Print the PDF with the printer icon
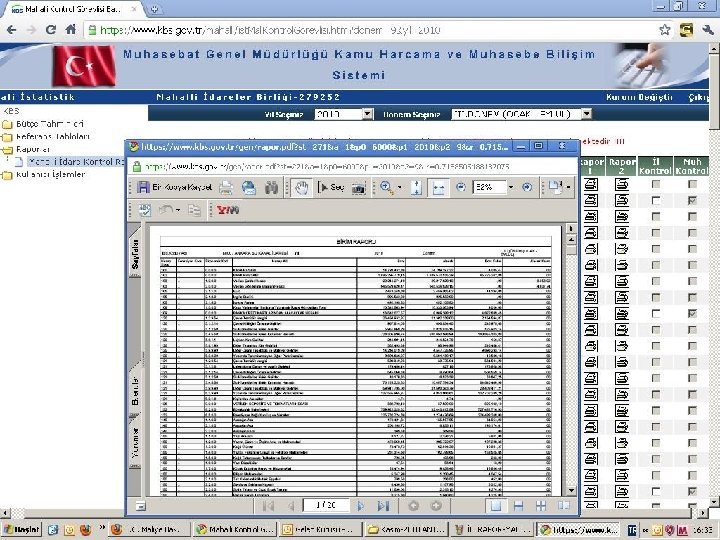The image size is (720, 540). 226,187
